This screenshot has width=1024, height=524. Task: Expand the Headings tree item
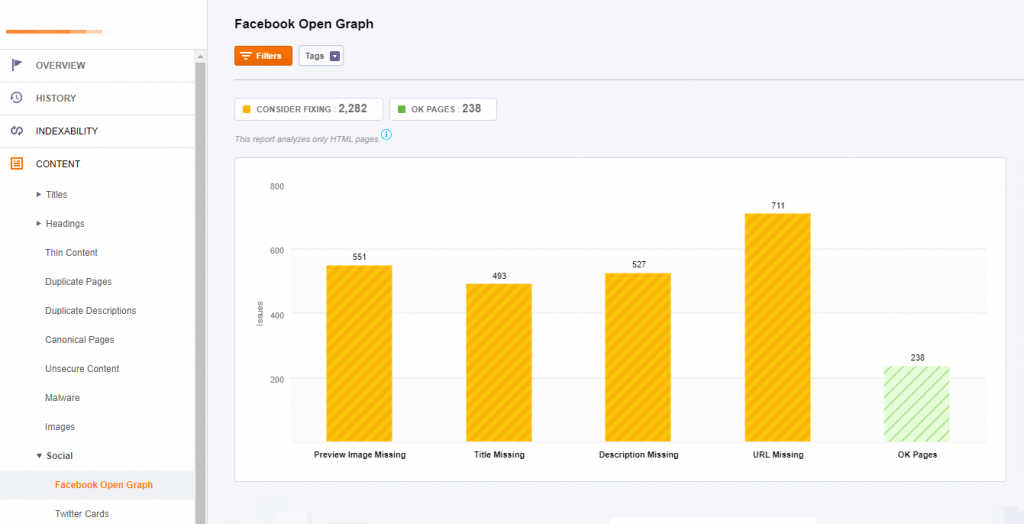tap(39, 223)
